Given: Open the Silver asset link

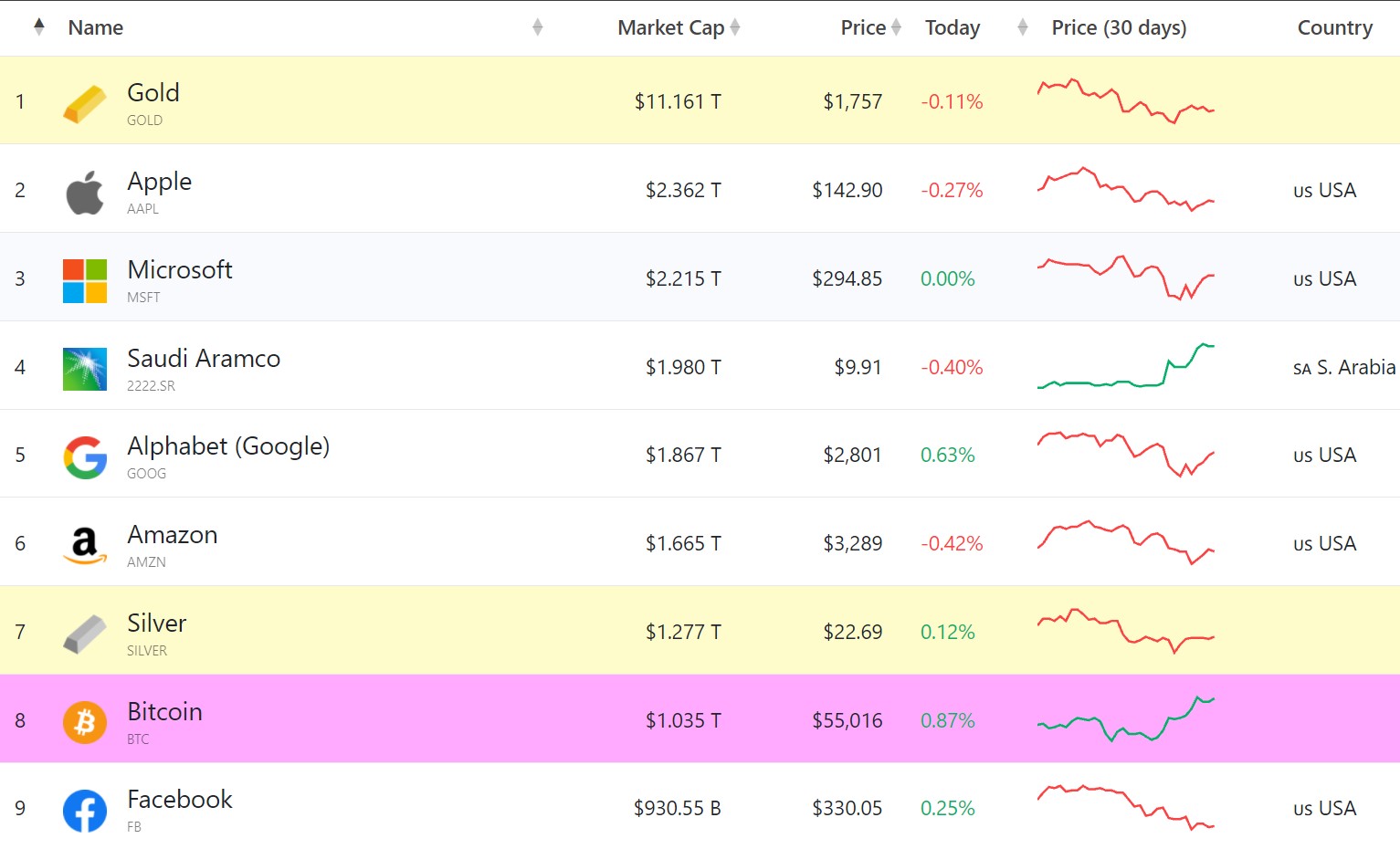Looking at the screenshot, I should point(157,623).
